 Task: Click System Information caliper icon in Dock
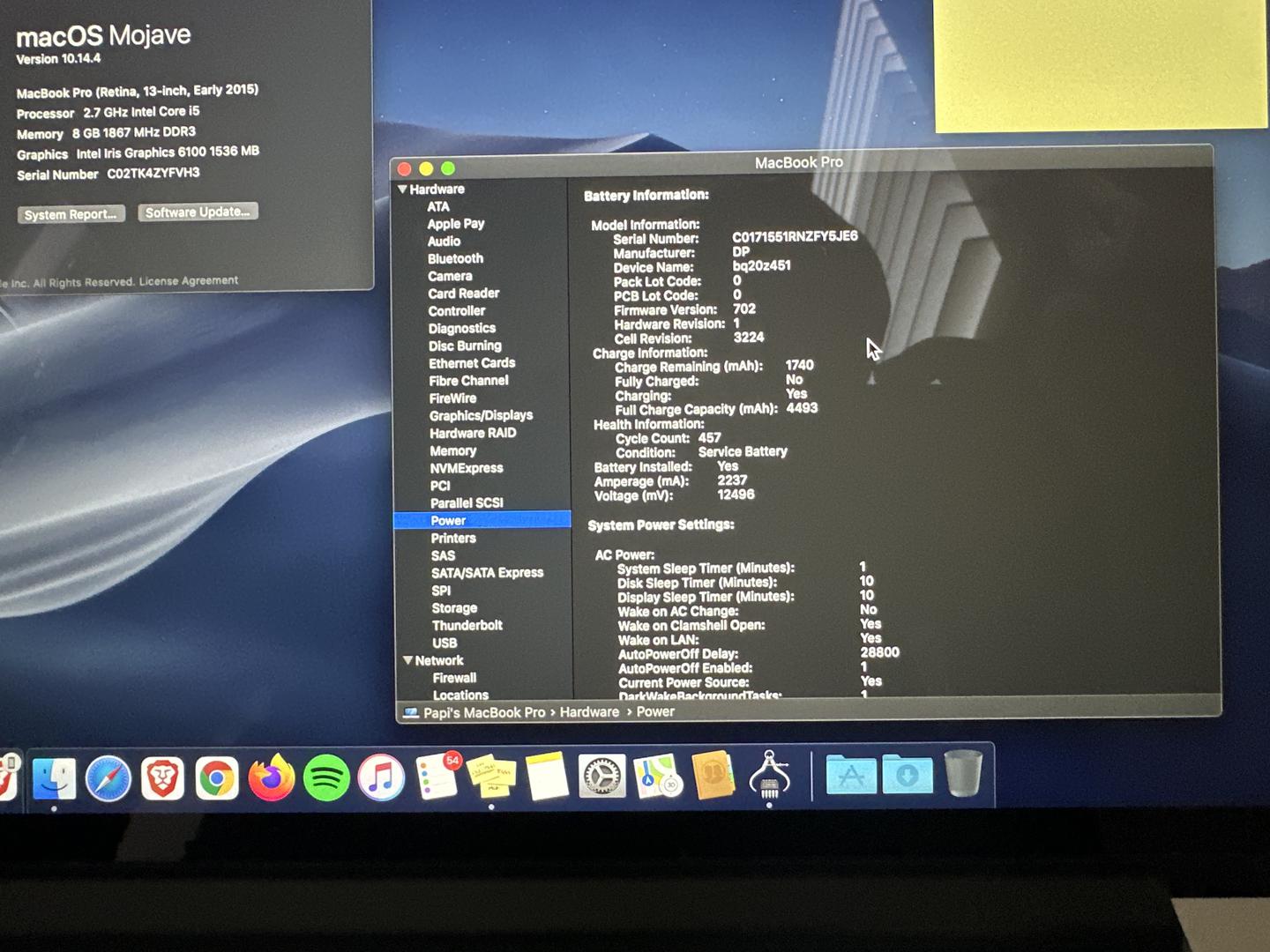(769, 774)
